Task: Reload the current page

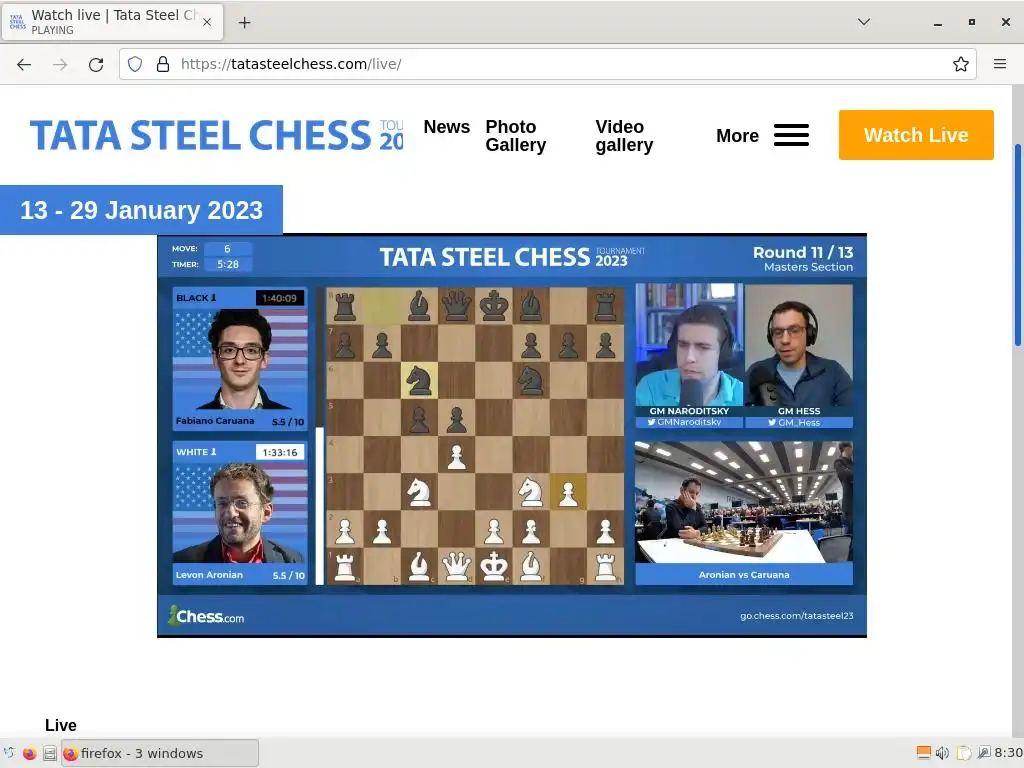Action: (x=96, y=64)
